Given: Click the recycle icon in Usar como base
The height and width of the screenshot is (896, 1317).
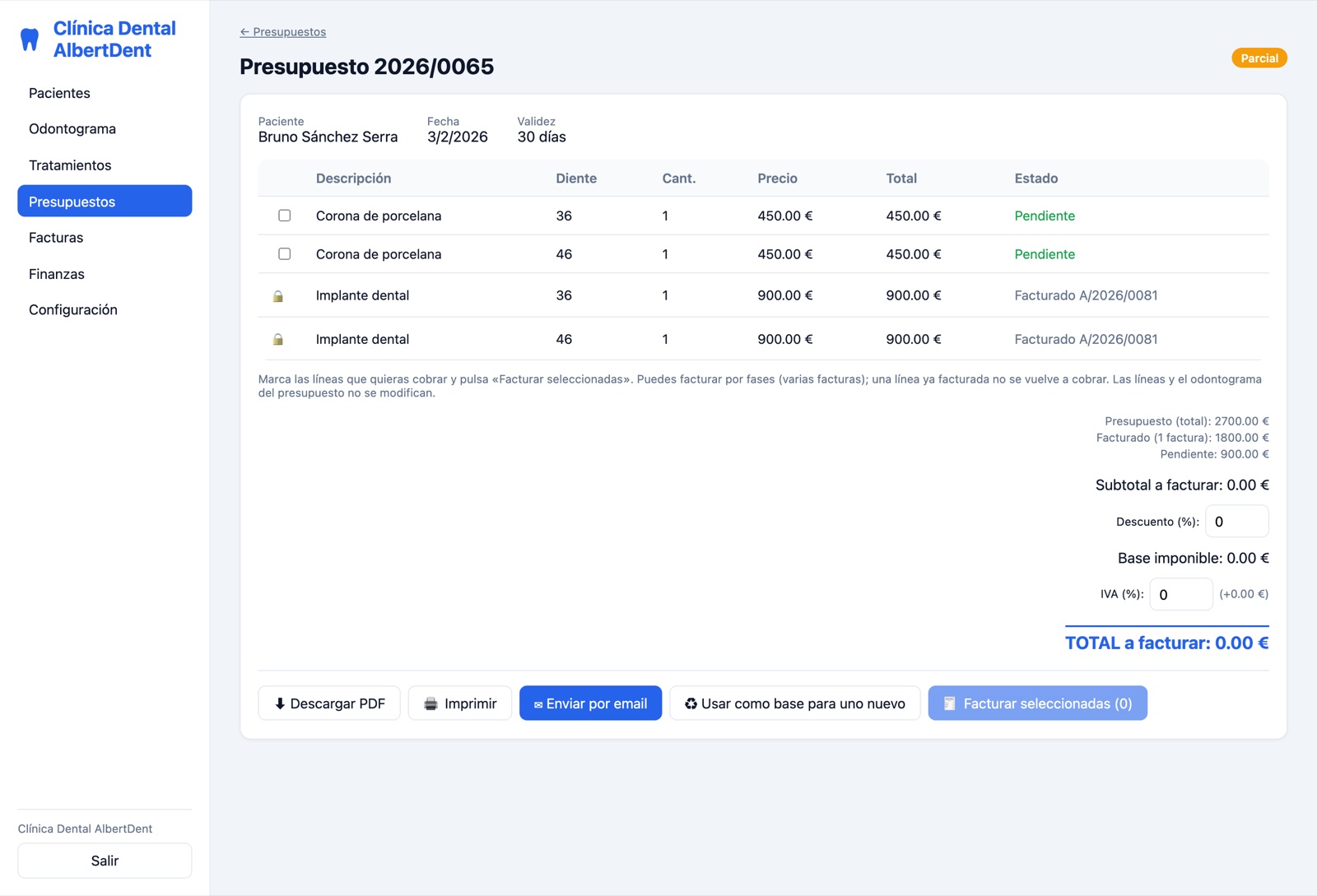Looking at the screenshot, I should click(x=691, y=703).
